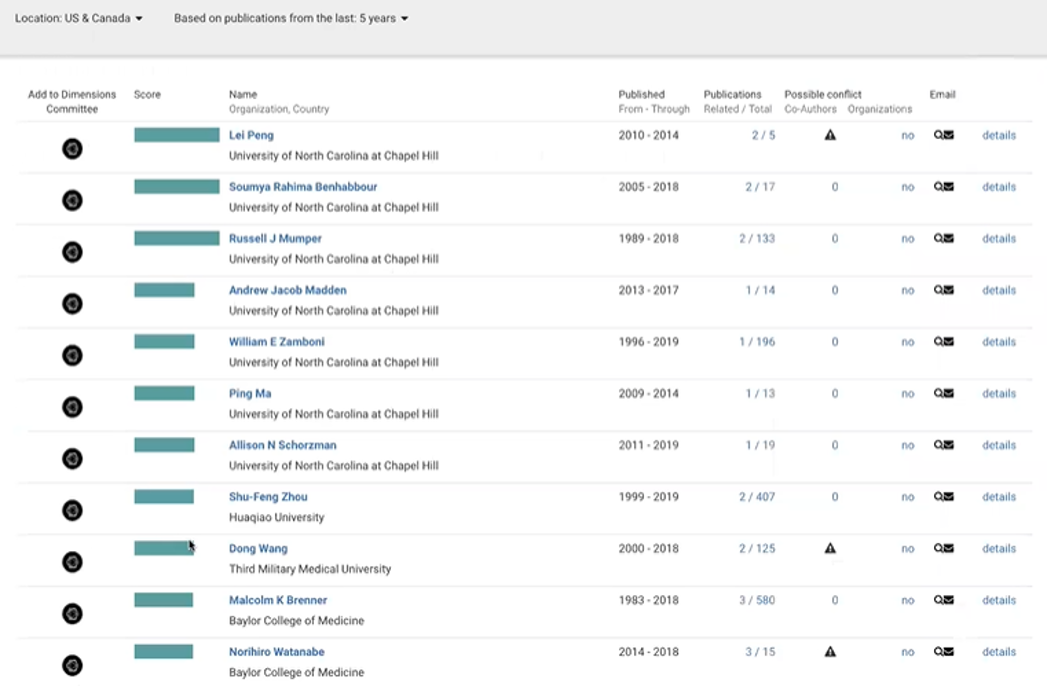
Task: Click the warning triangle next to Norihiro Watanabe
Action: click(x=830, y=651)
